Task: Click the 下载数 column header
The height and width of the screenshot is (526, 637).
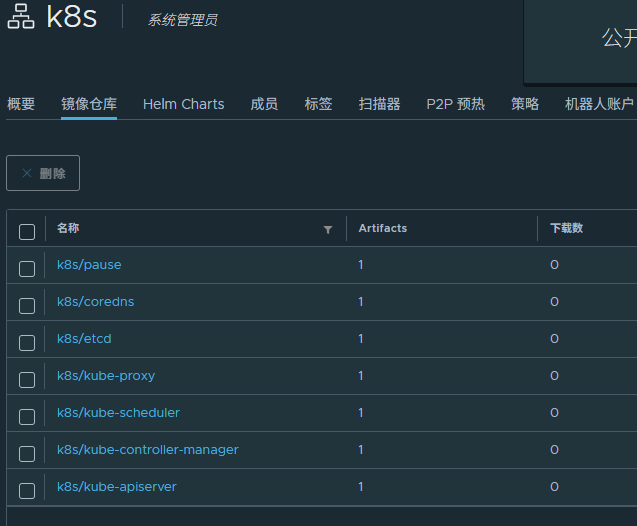Action: [566, 228]
